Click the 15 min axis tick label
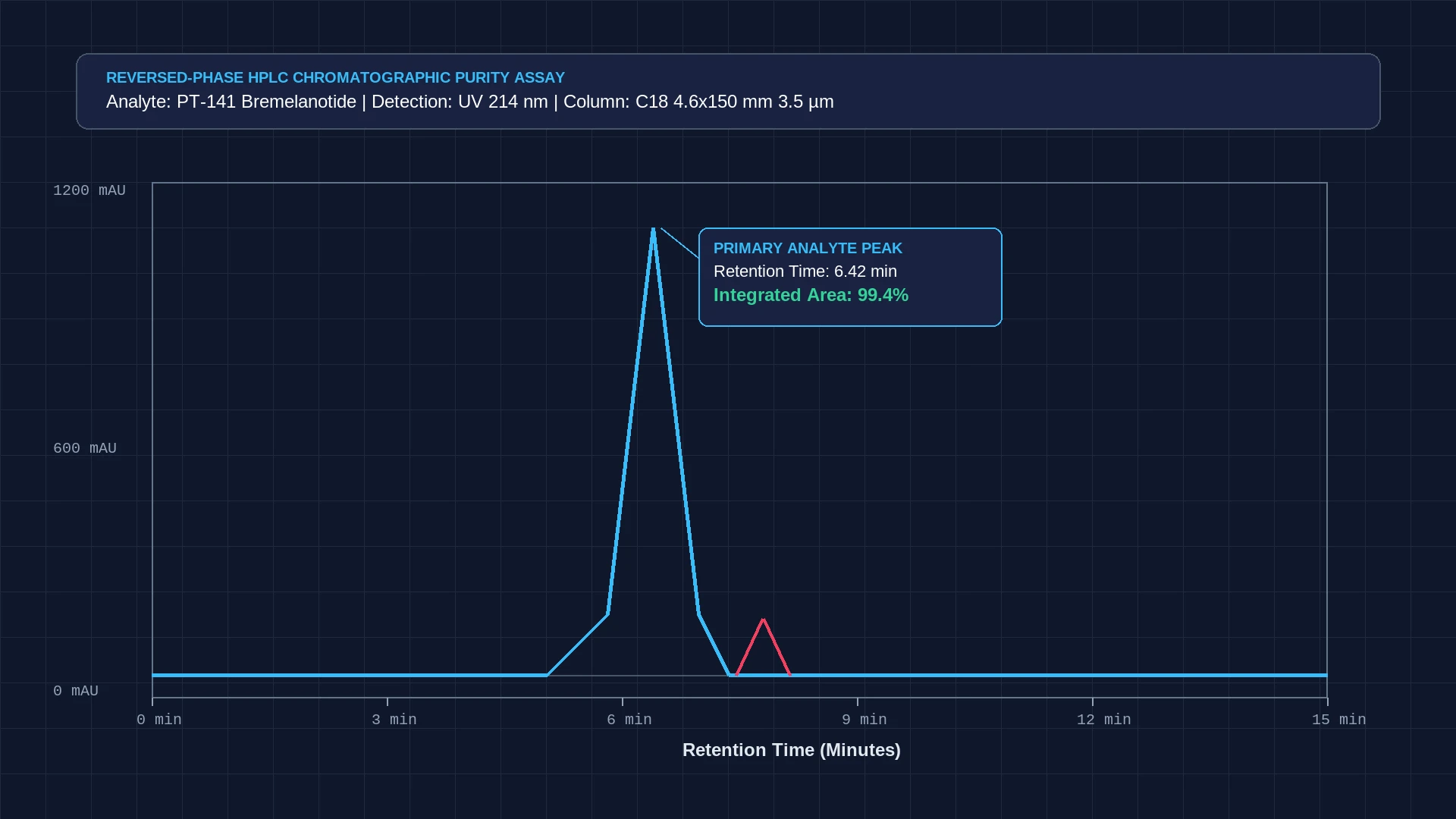The width and height of the screenshot is (1456, 819). [x=1339, y=720]
